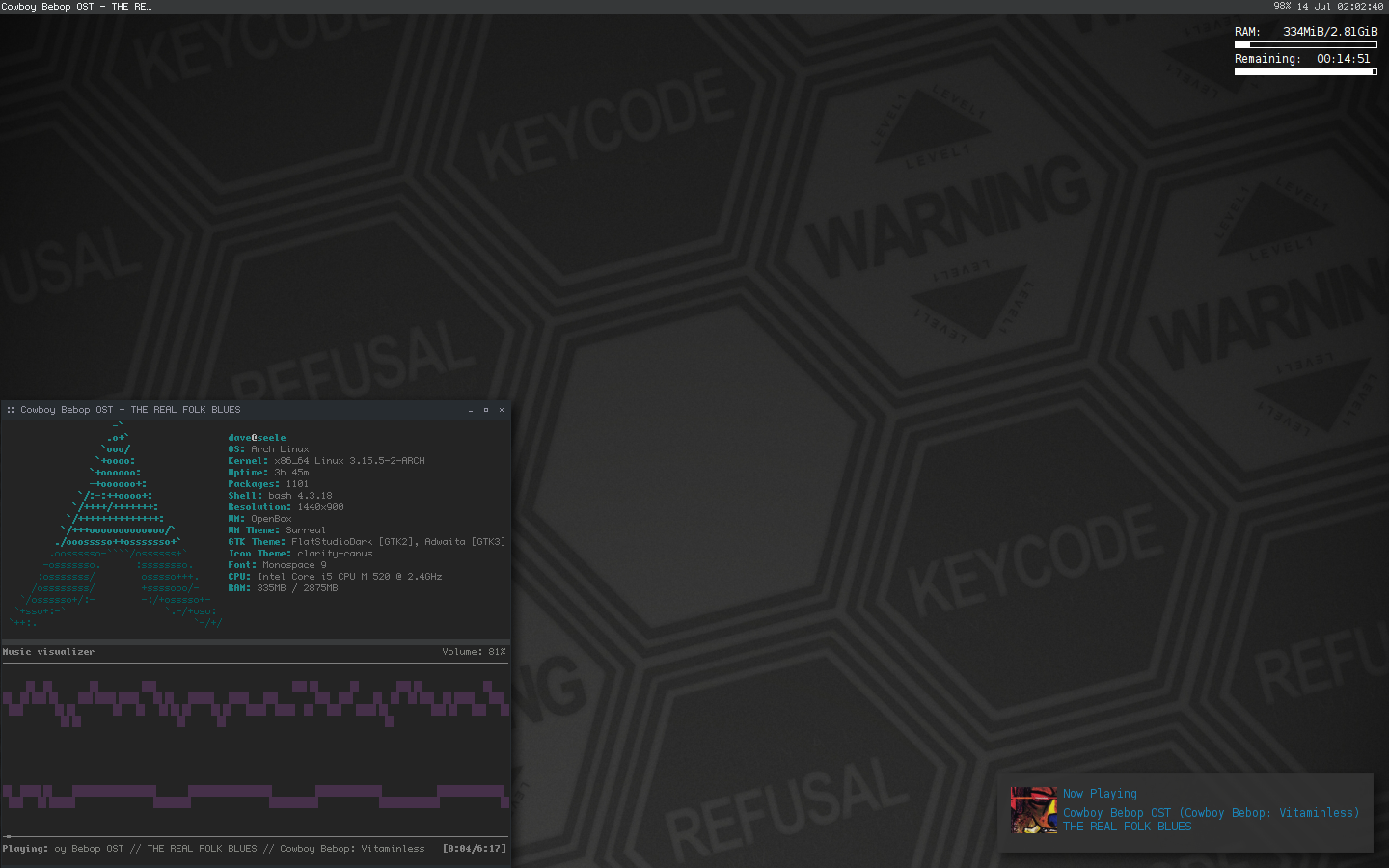Click the elapsed time counter [0:04/6:17]
Viewport: 1389px width, 868px height.
pyautogui.click(x=474, y=849)
